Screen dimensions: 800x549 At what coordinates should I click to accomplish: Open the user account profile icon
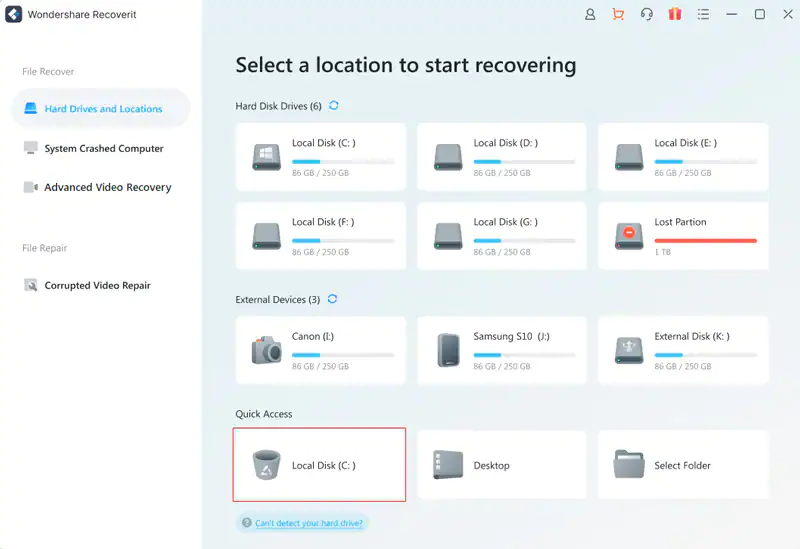[x=590, y=14]
